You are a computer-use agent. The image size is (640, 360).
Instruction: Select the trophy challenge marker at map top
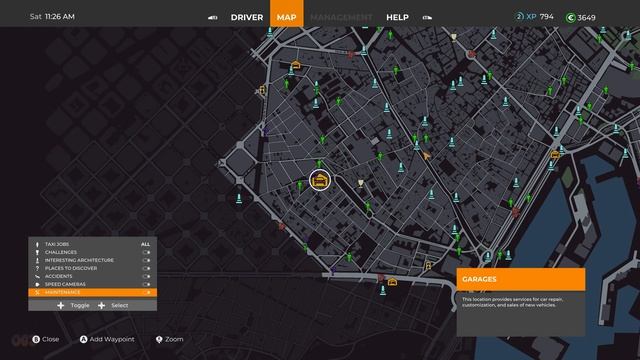453,38
